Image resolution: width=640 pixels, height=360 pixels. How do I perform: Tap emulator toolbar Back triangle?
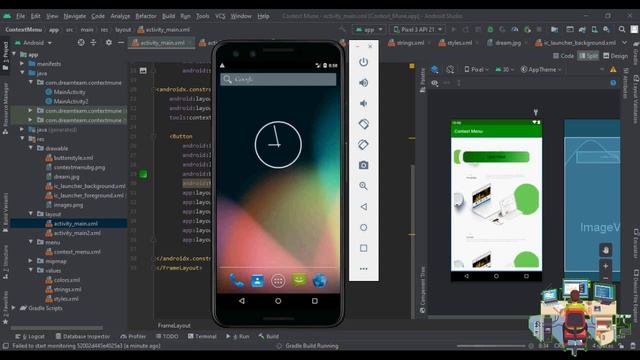click(363, 207)
